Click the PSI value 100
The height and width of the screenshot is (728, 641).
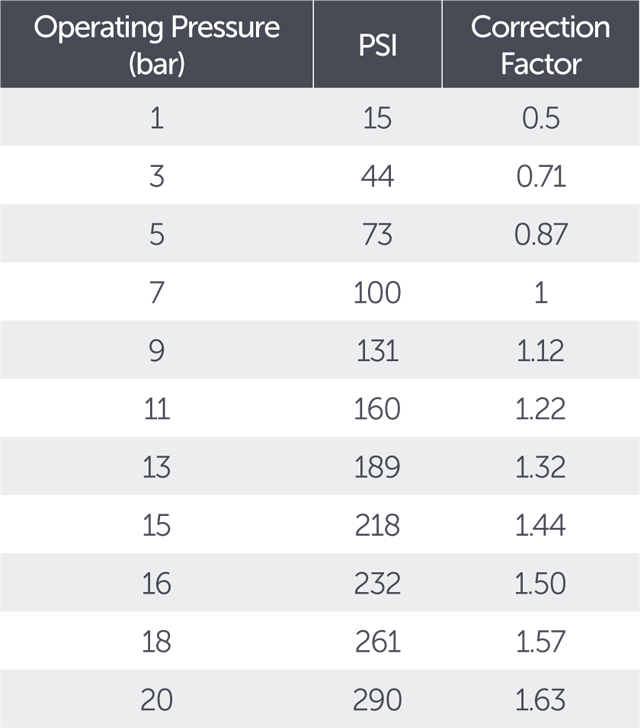pos(377,293)
